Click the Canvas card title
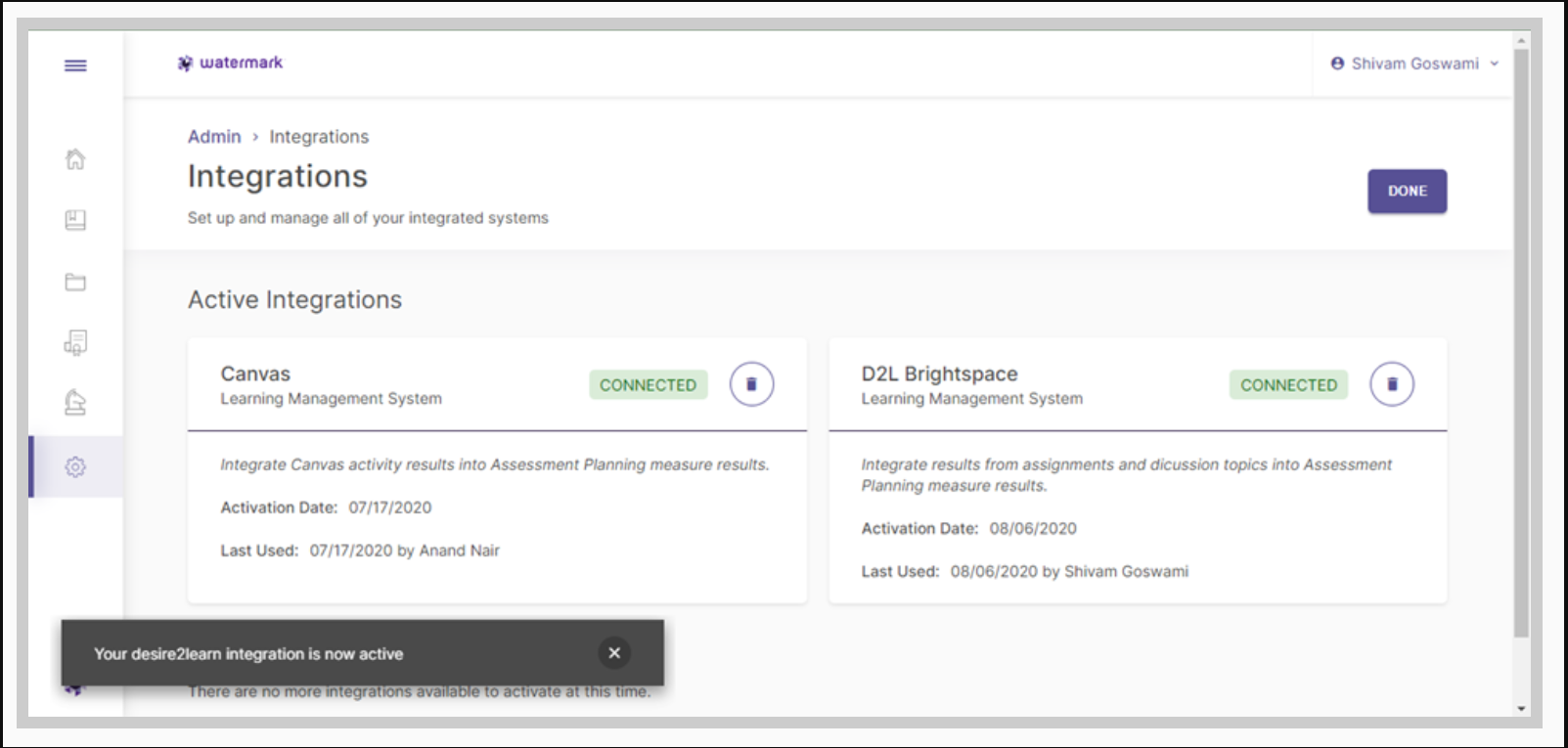 click(255, 374)
